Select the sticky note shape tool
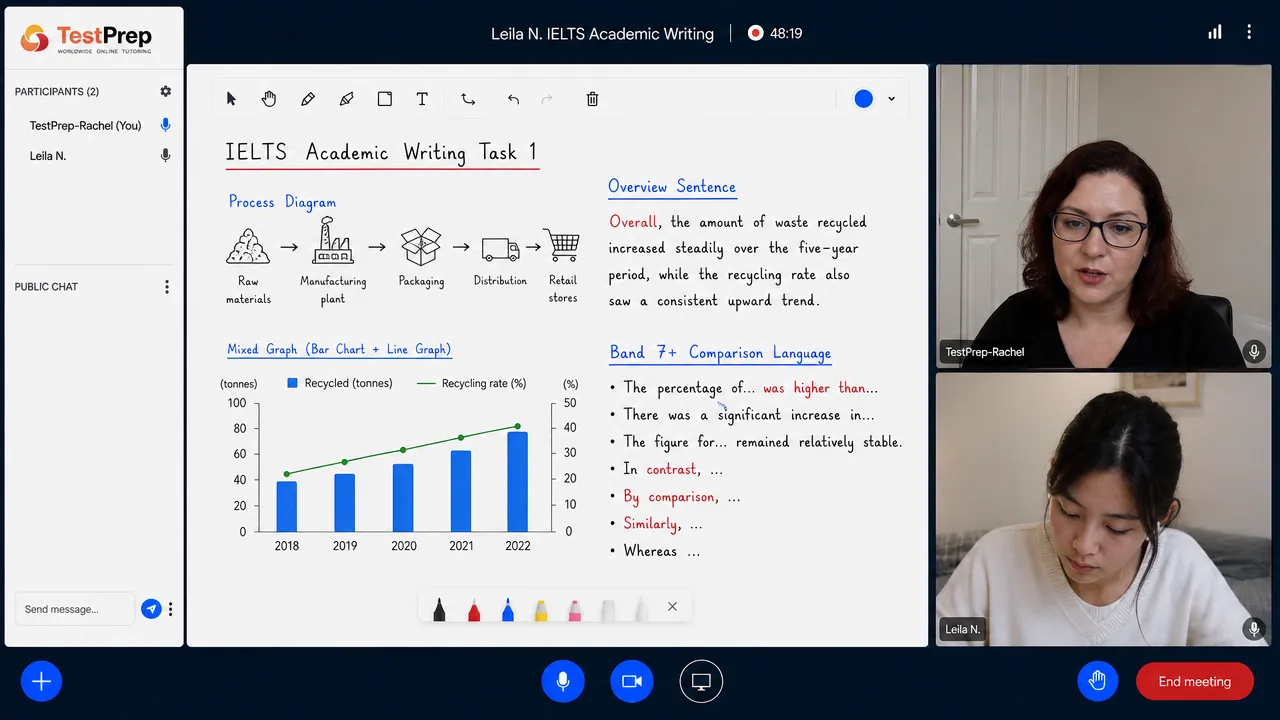Screen dimensions: 1280x720 [x=385, y=99]
